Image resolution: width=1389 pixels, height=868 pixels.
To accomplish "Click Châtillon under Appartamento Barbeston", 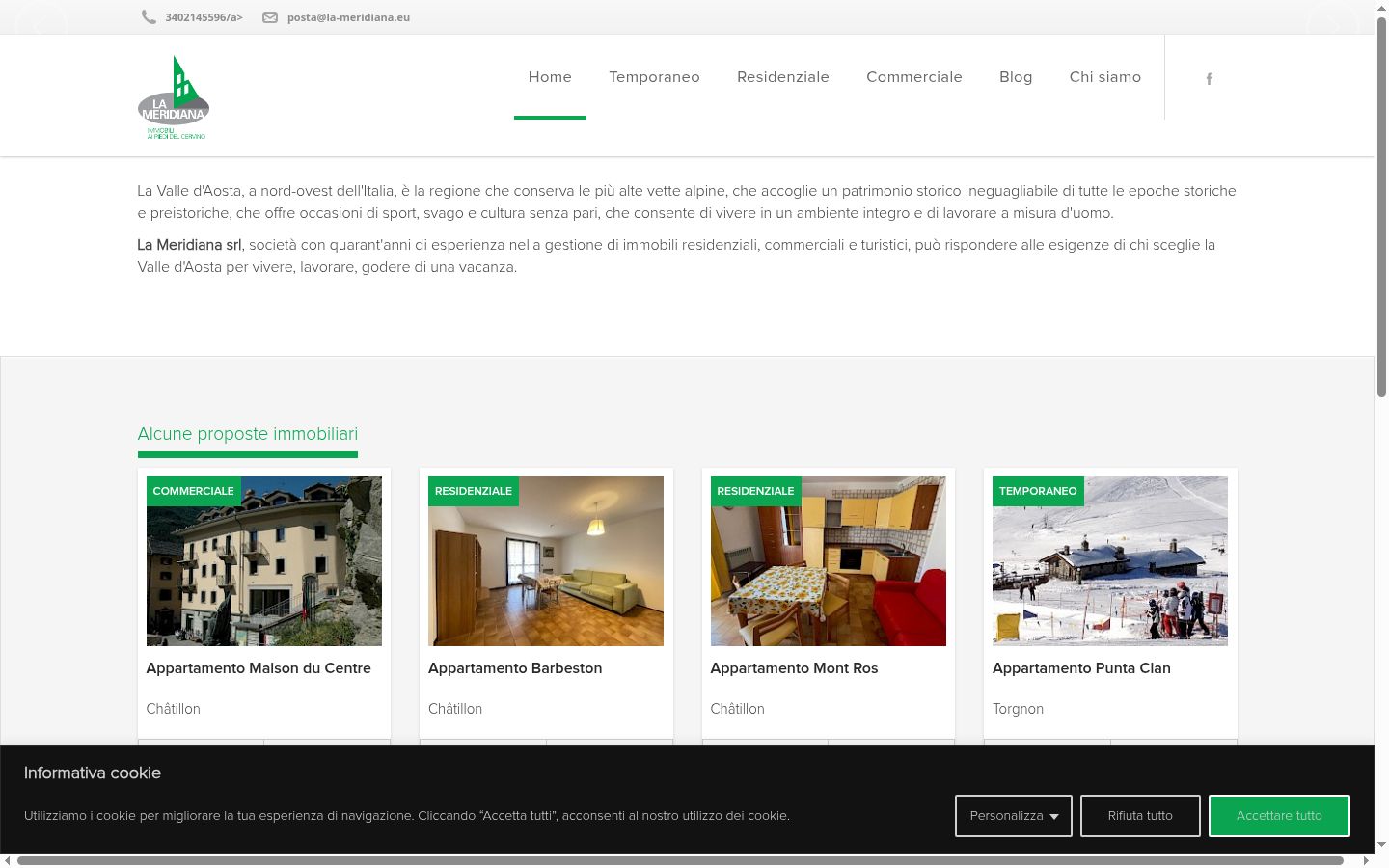I will click(455, 709).
